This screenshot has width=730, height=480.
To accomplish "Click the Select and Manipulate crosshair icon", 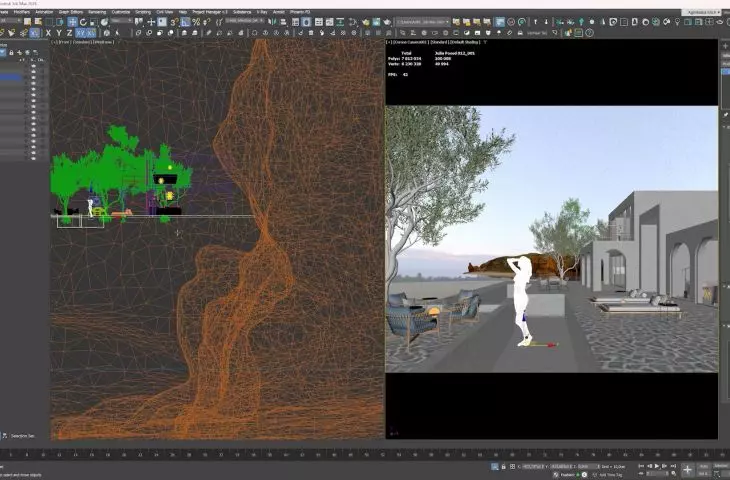I will 151,22.
